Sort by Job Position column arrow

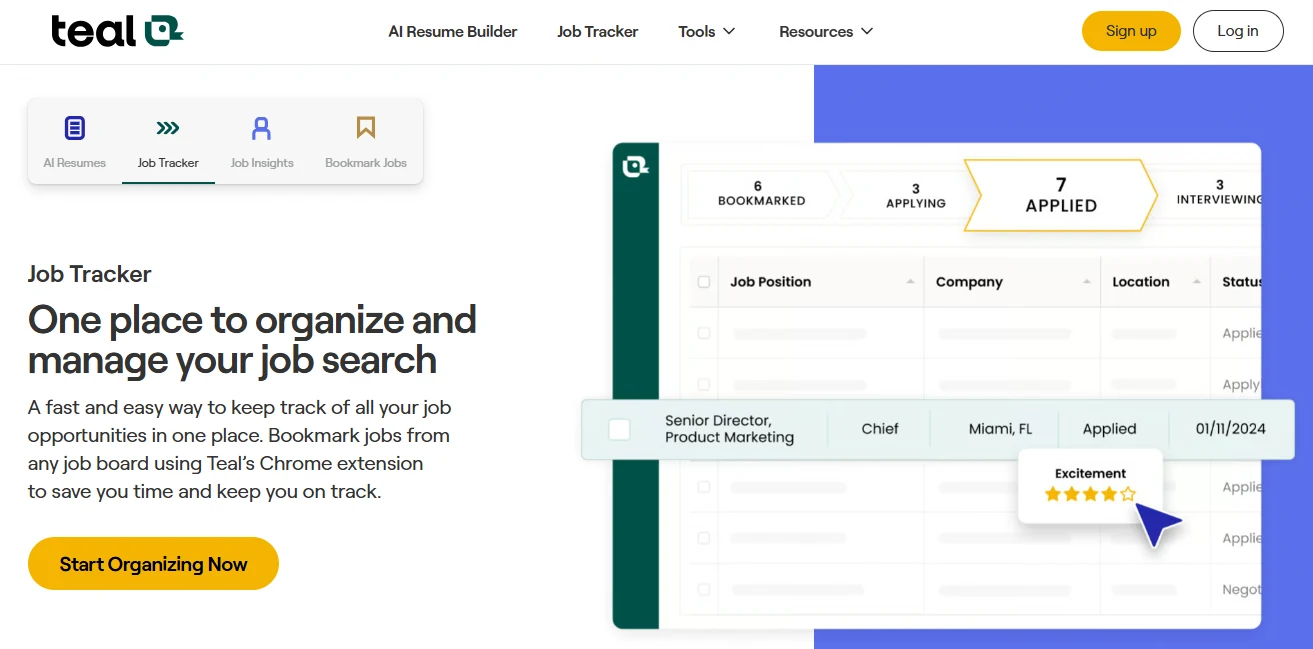(910, 282)
